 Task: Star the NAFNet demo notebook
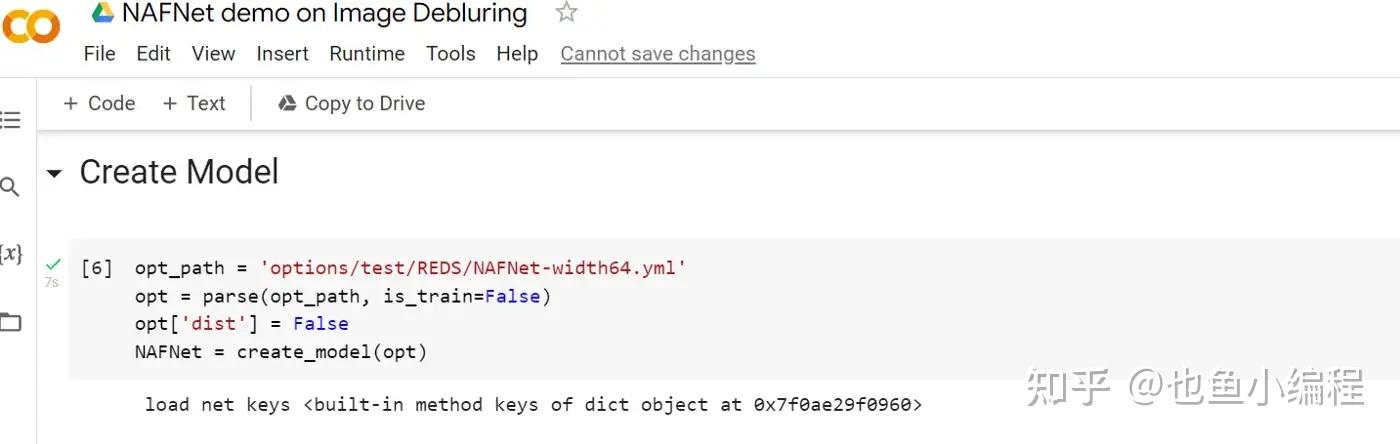[x=566, y=13]
